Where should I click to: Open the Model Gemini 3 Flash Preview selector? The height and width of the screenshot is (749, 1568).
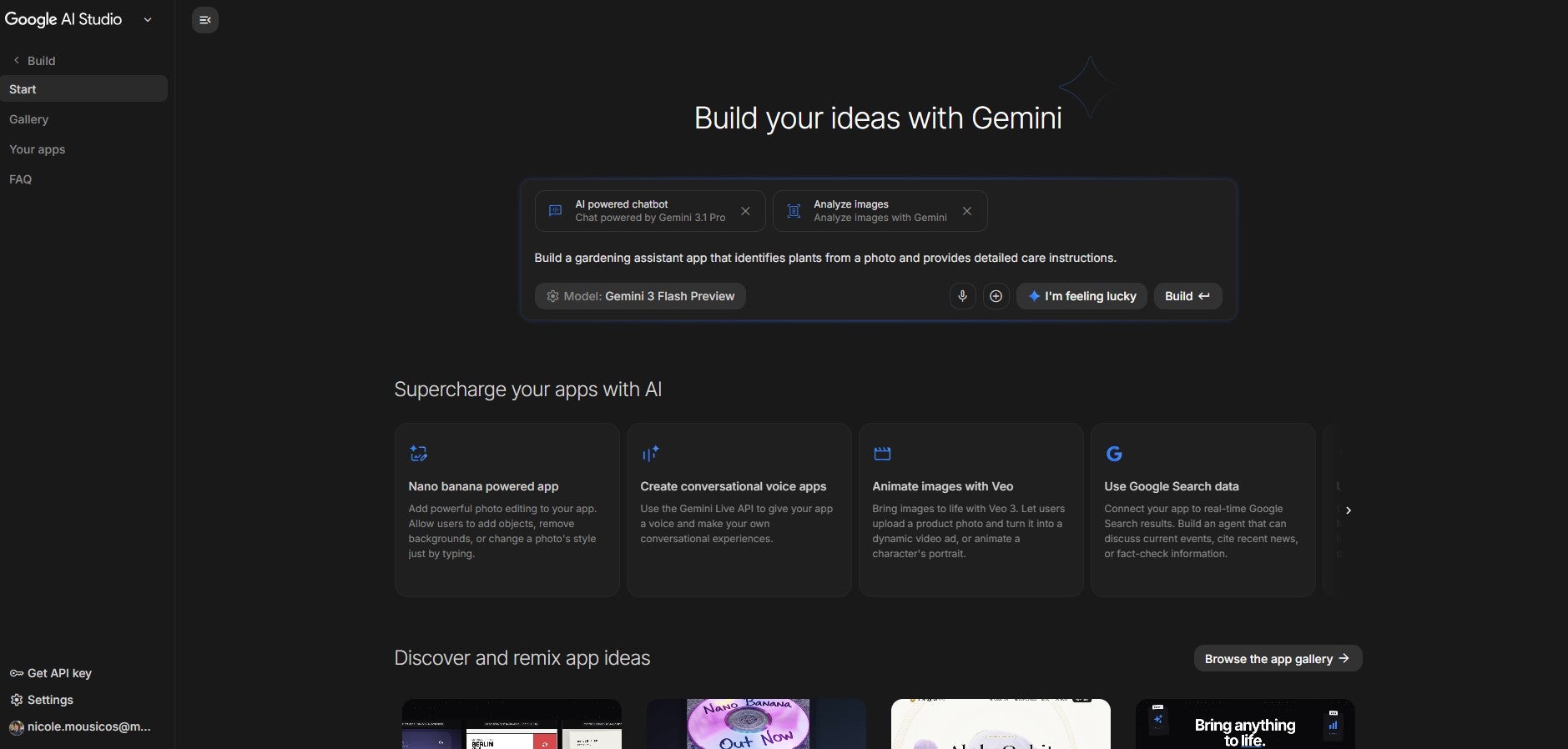click(x=640, y=296)
